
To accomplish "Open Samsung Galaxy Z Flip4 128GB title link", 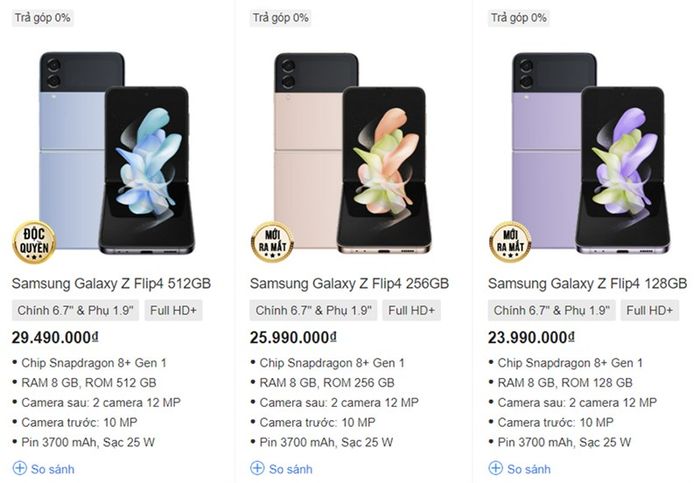I will (587, 283).
